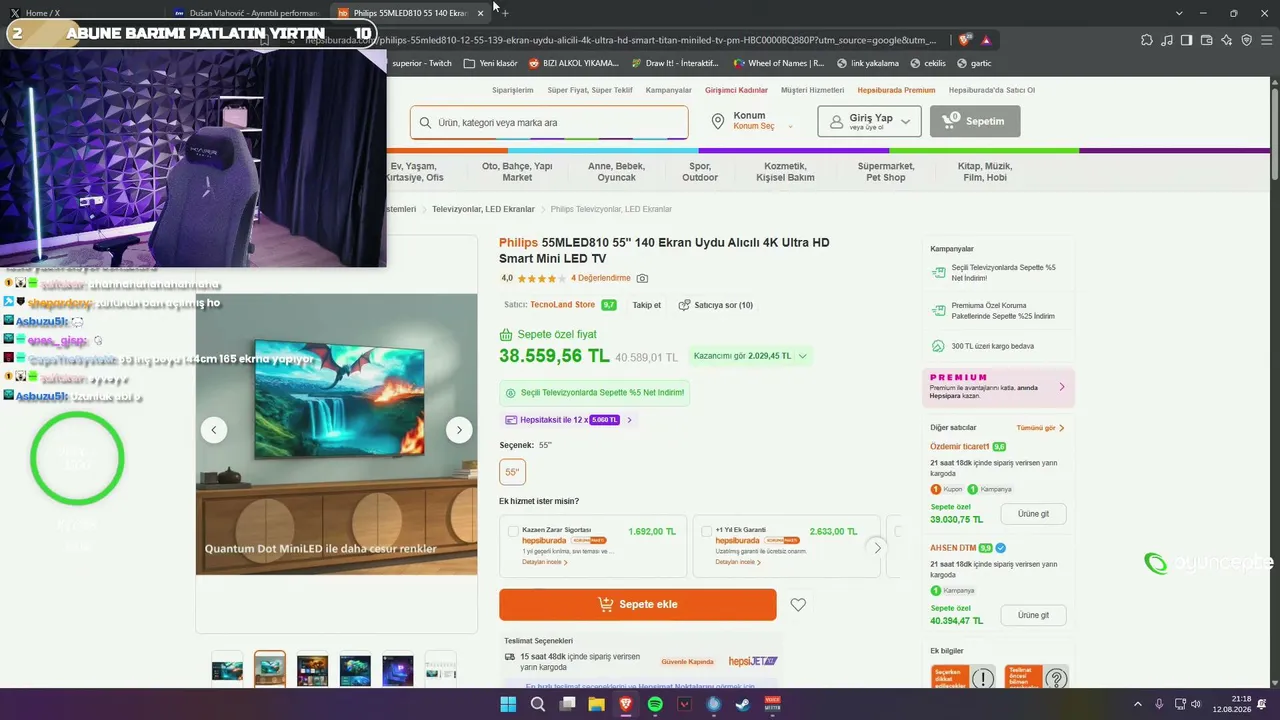Screen dimensions: 1280x720
Task: Click the Brave browser taskbar icon
Action: pyautogui.click(x=626, y=705)
